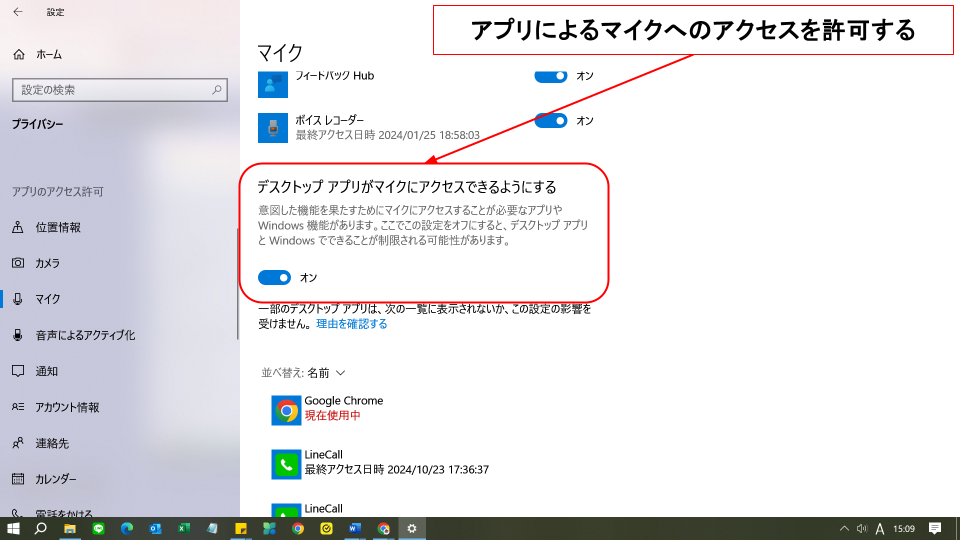The width and height of the screenshot is (960, 540).
Task: Open 連絡先 privacy settings
Action: point(52,443)
